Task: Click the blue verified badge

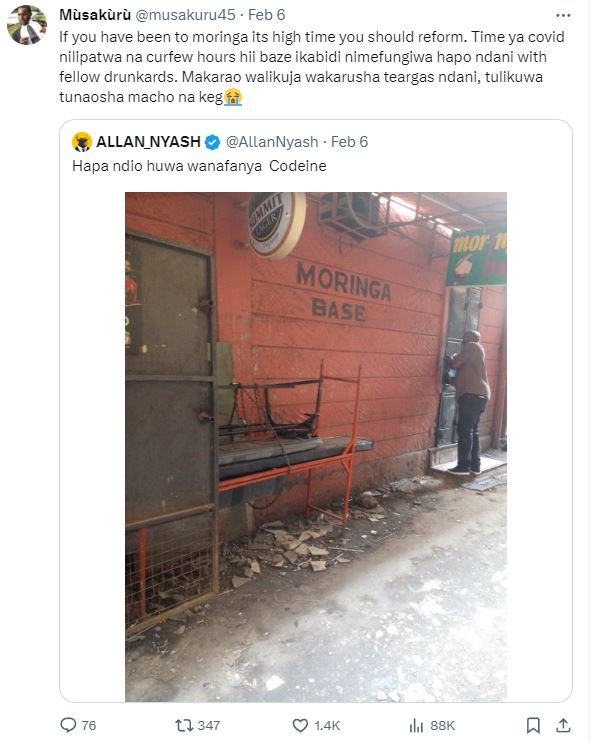Action: 213,142
